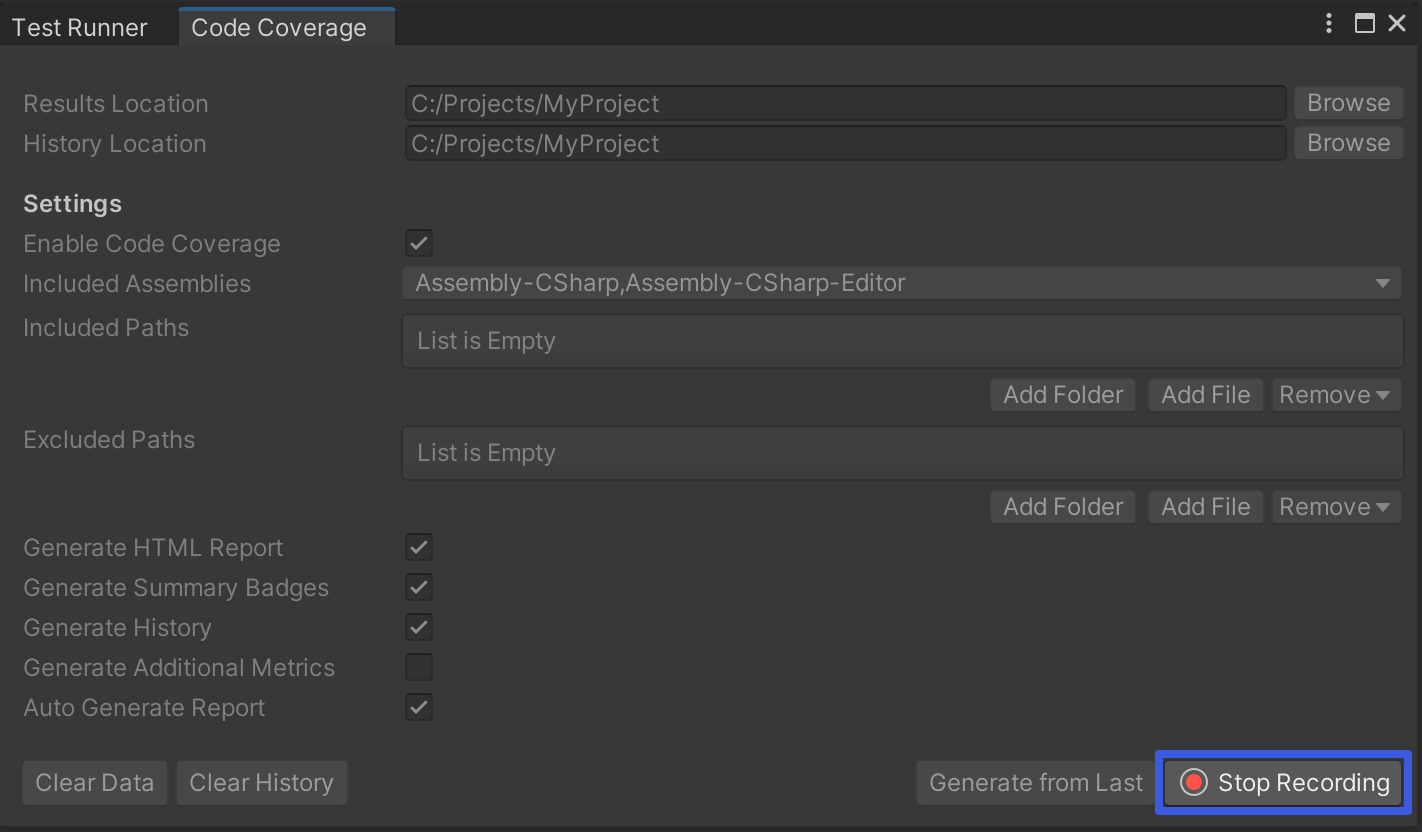The width and height of the screenshot is (1422, 832).
Task: Open Remove dropdown under Included Paths
Action: coord(1335,395)
